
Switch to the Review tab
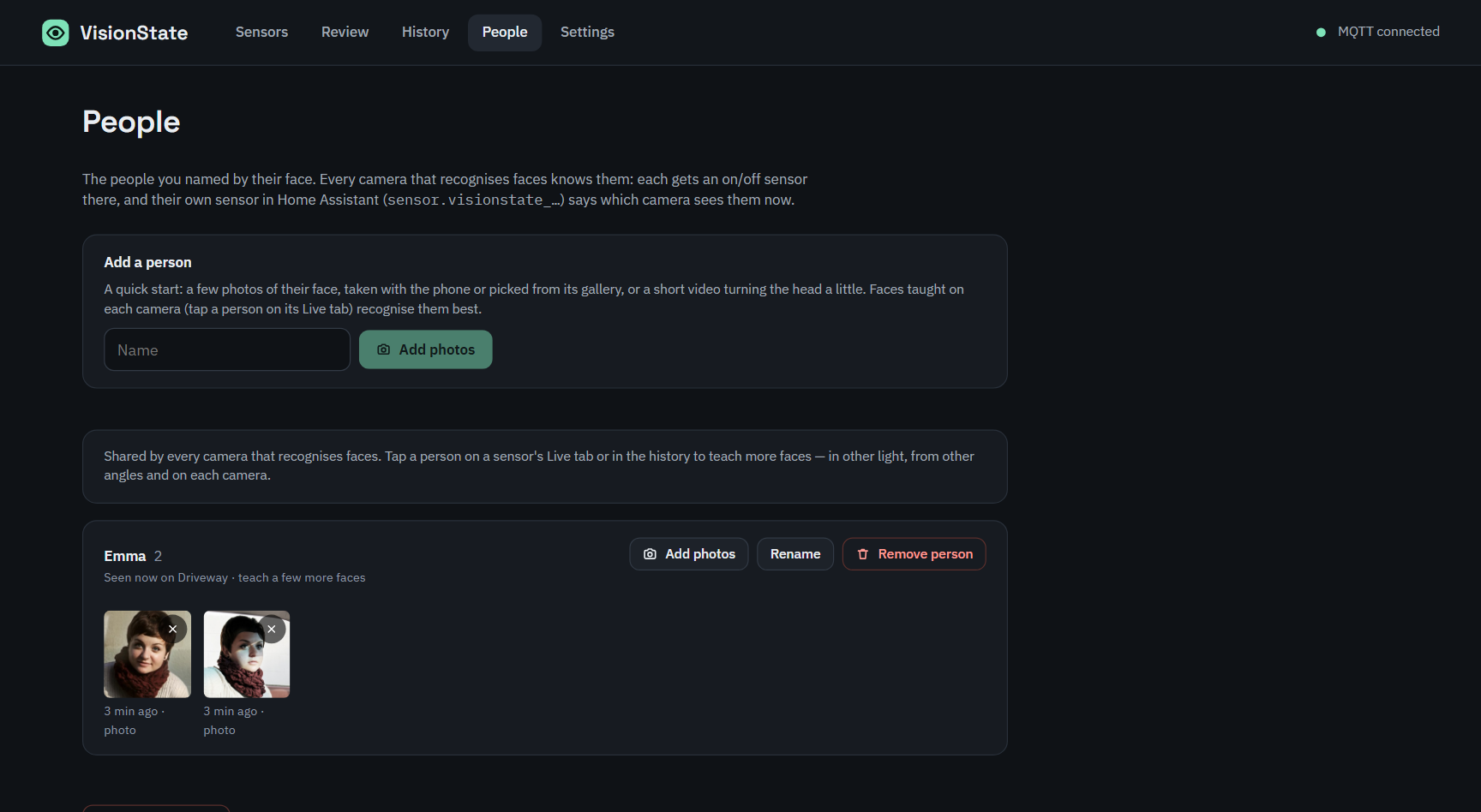[345, 33]
